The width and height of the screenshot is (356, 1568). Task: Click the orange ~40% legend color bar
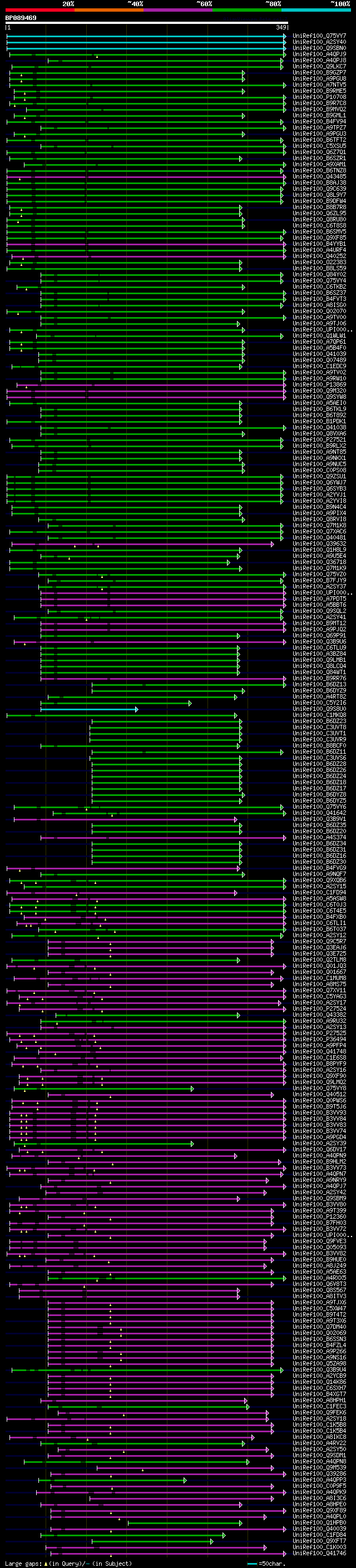click(109, 11)
